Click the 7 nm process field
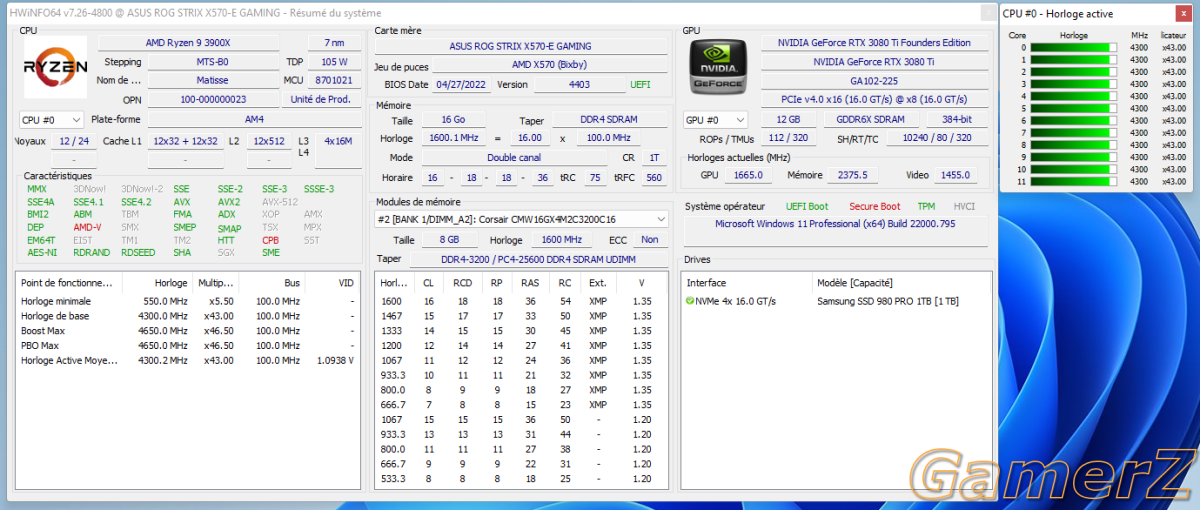Image resolution: width=1200 pixels, height=510 pixels. tap(334, 43)
